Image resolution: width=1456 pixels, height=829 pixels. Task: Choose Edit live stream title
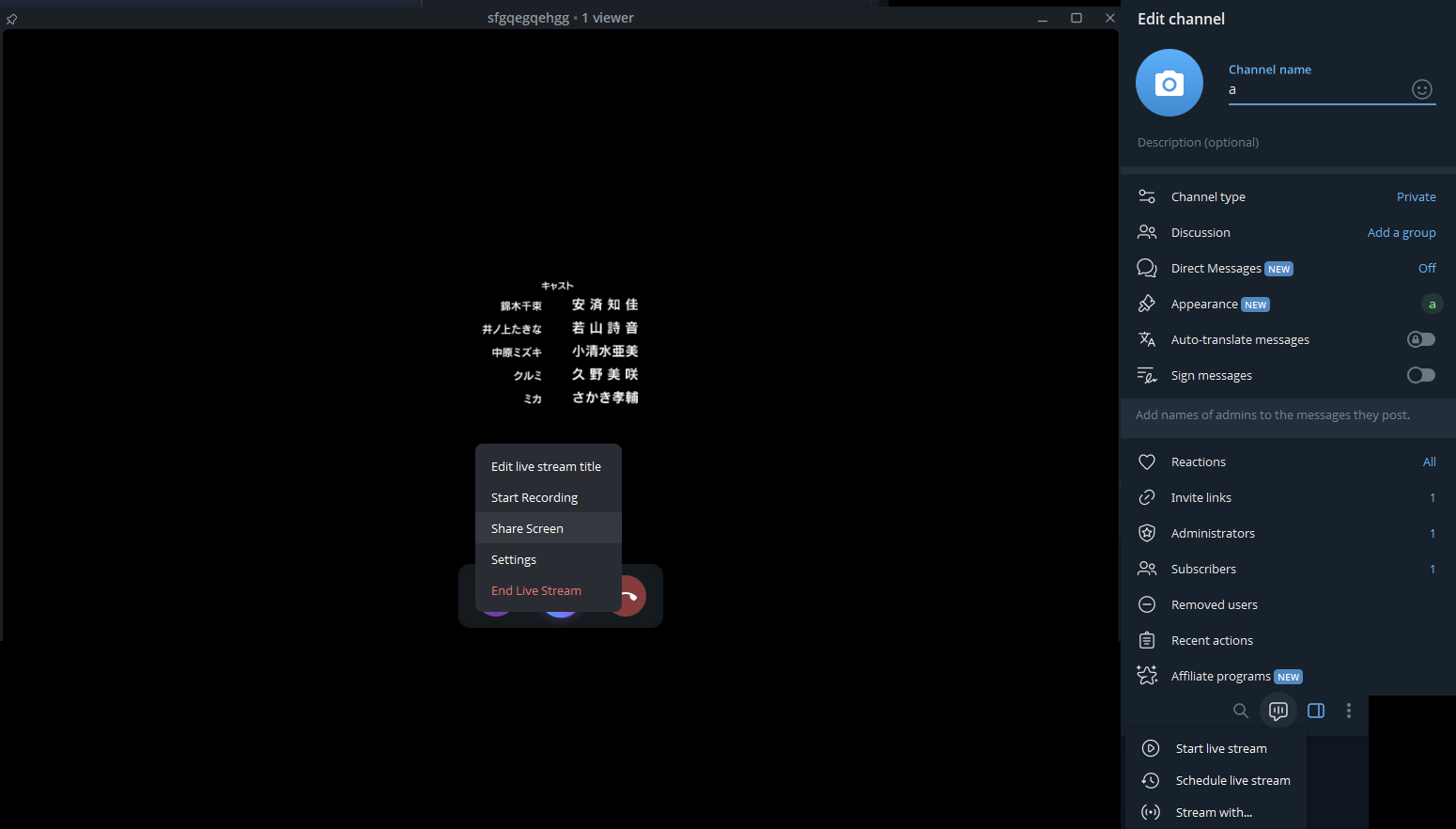click(549, 466)
